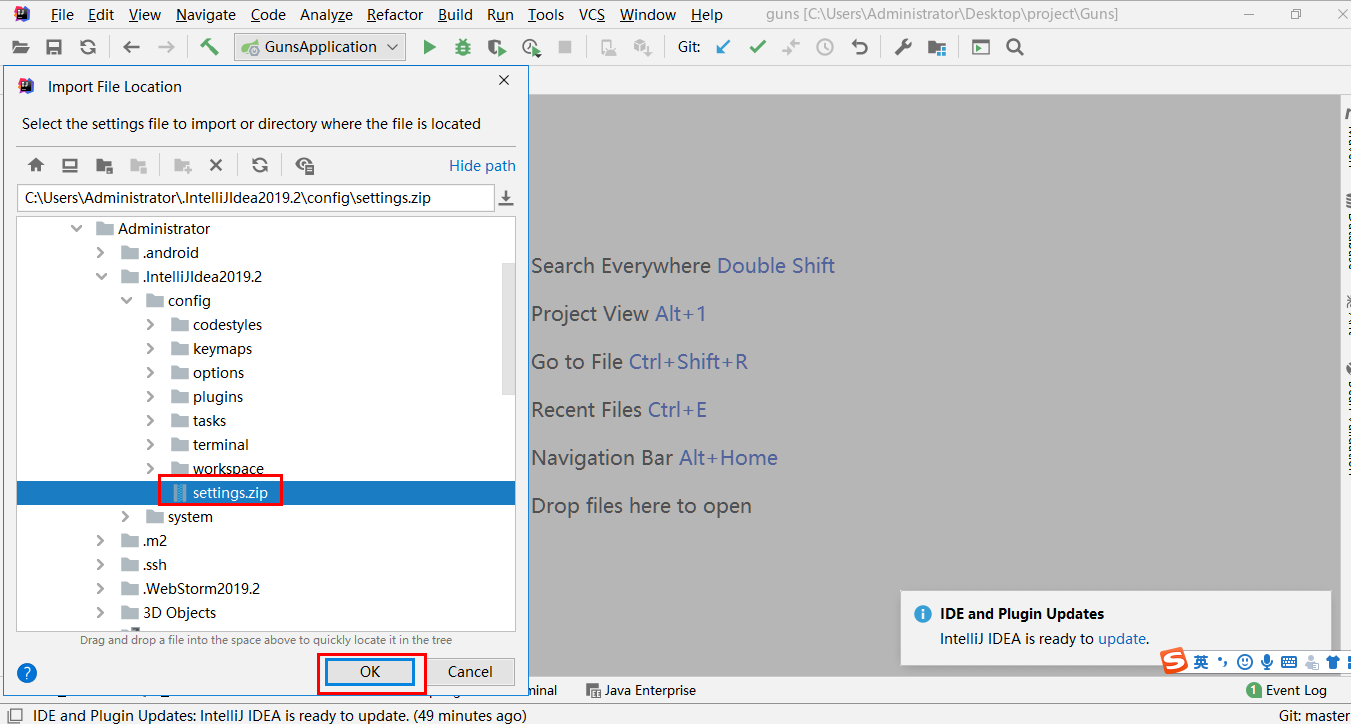
Task: Click the Run with Coverage icon
Action: pos(497,47)
